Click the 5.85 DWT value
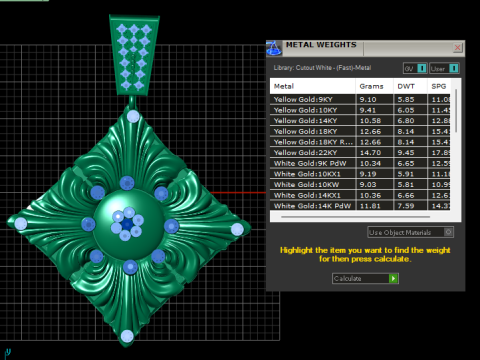480x360 pixels. tap(406, 99)
